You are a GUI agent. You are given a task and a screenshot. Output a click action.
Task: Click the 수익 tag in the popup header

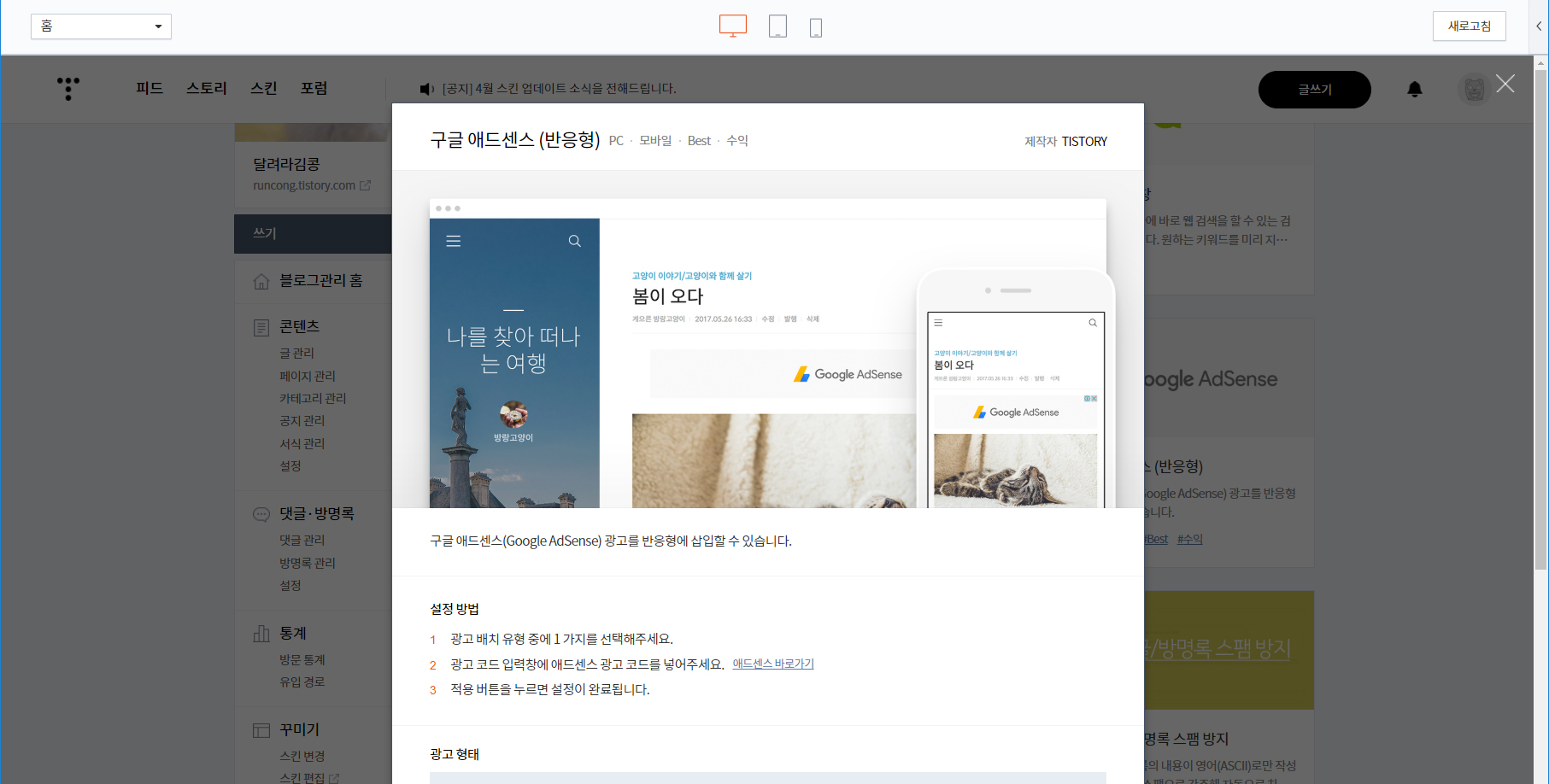737,141
